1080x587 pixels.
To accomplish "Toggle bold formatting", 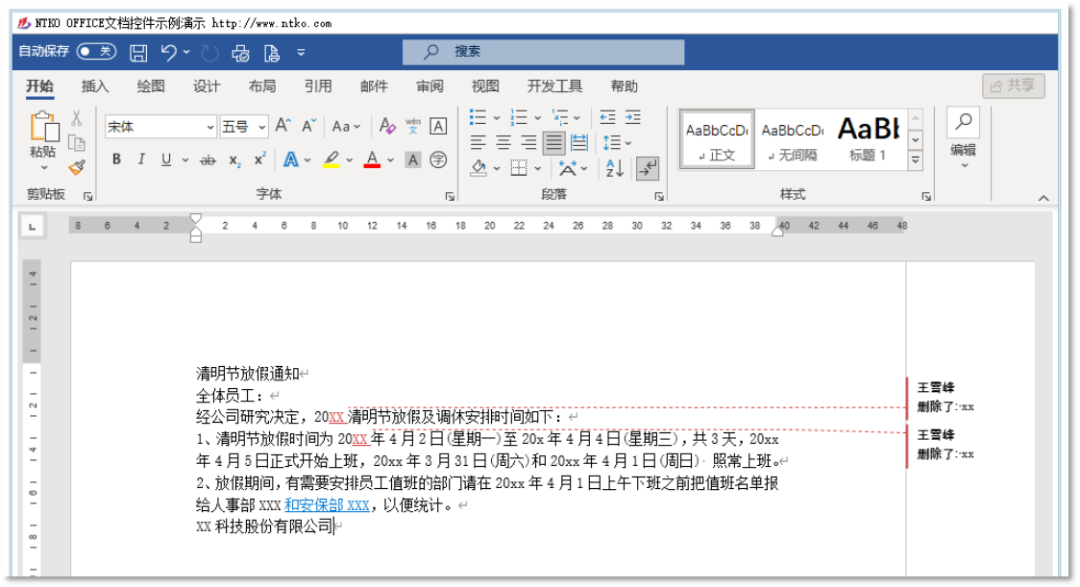I will tap(117, 157).
